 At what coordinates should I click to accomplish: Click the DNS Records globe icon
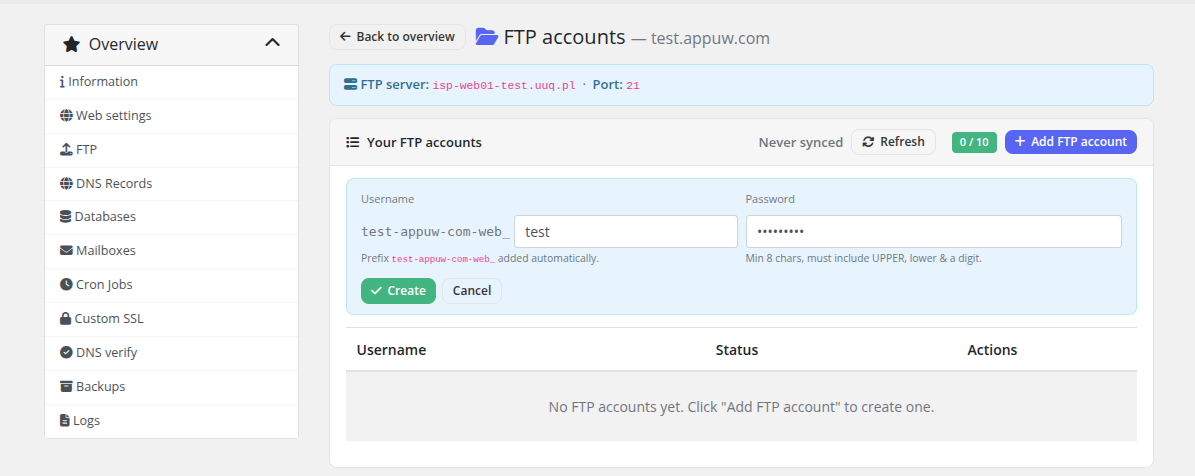tap(66, 184)
